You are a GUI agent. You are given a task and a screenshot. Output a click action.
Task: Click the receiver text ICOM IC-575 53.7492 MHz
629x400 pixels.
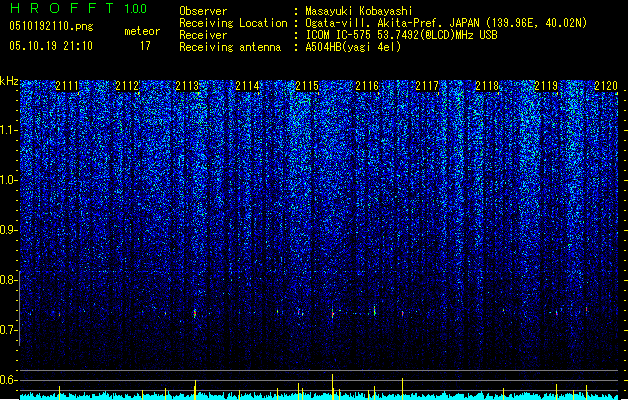401,35
